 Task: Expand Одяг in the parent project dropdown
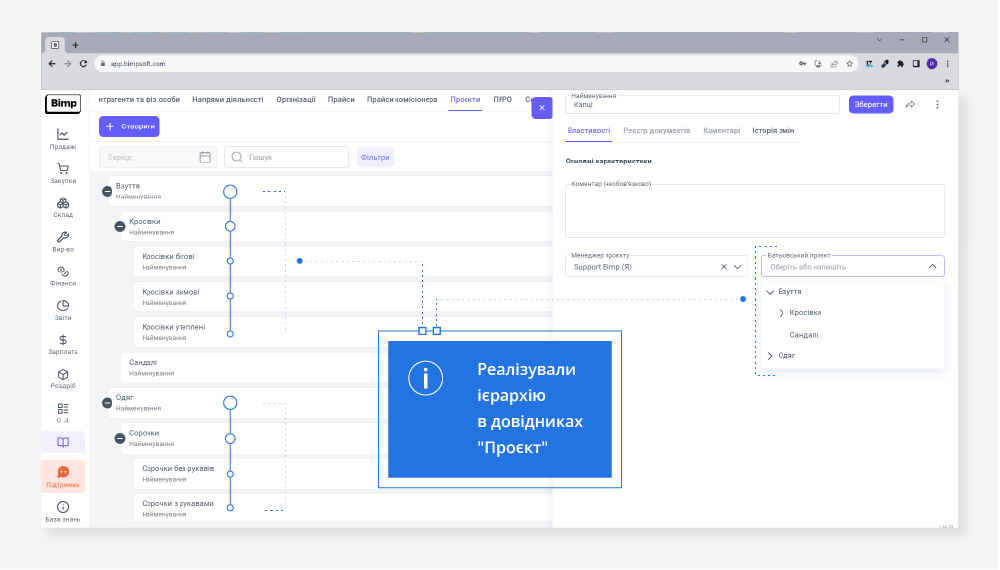coord(770,356)
